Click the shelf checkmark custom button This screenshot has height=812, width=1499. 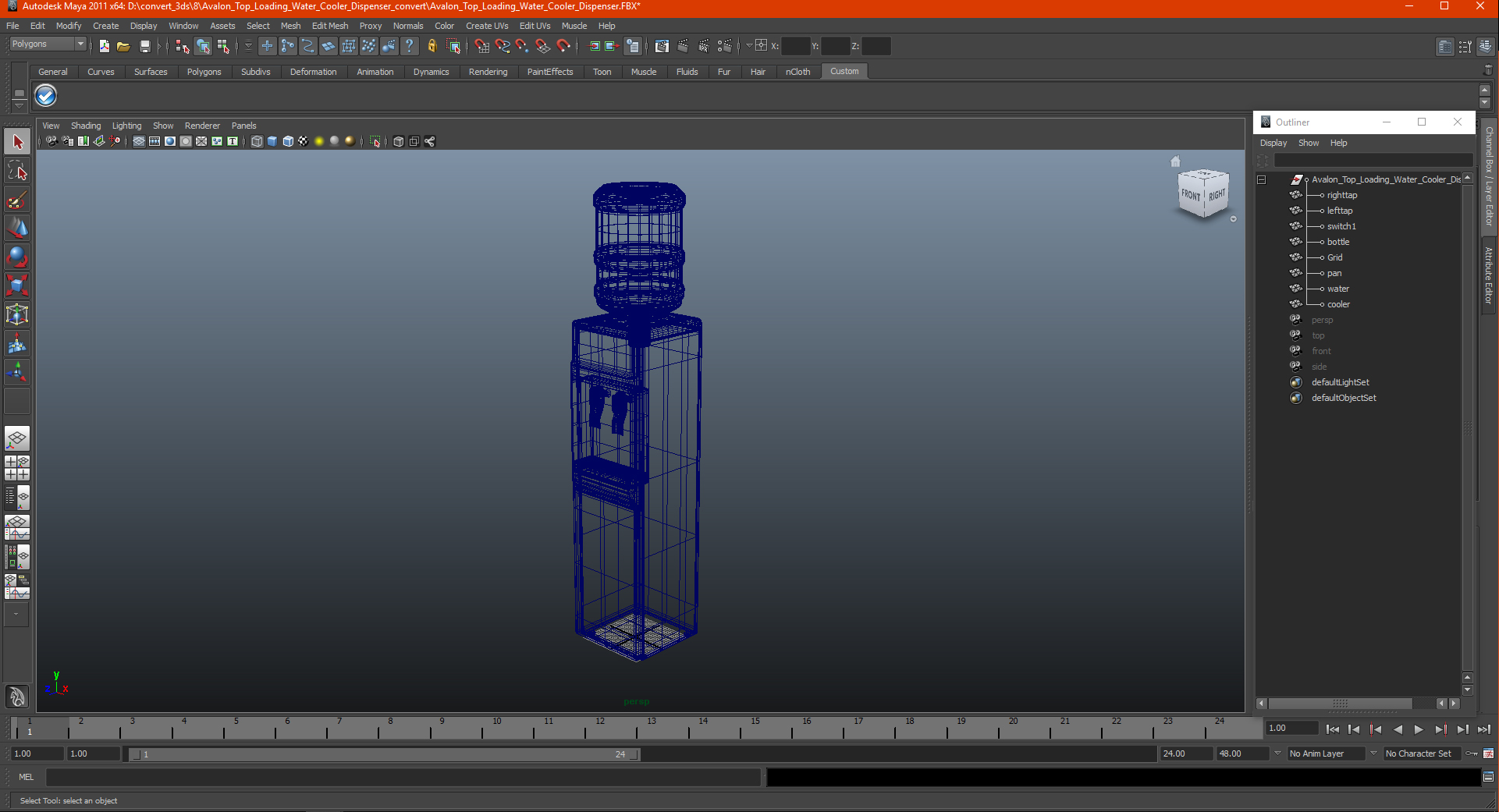pos(45,96)
